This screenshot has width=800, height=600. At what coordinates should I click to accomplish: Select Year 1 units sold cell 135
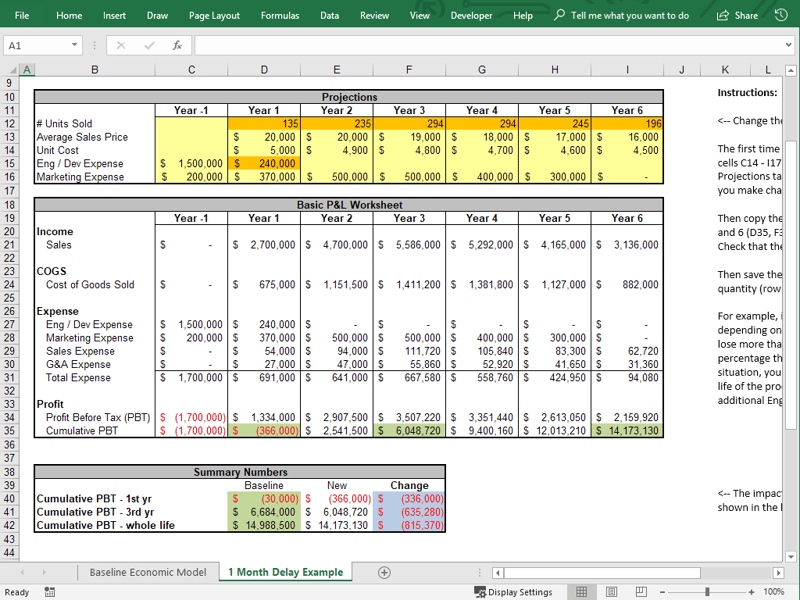click(264, 123)
